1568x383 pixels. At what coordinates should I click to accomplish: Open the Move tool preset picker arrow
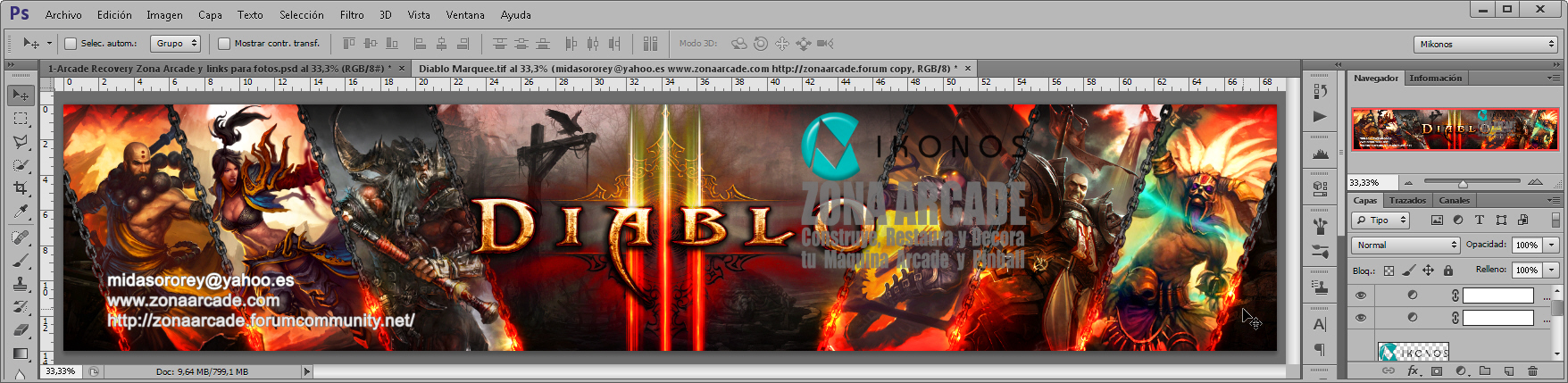click(x=49, y=43)
